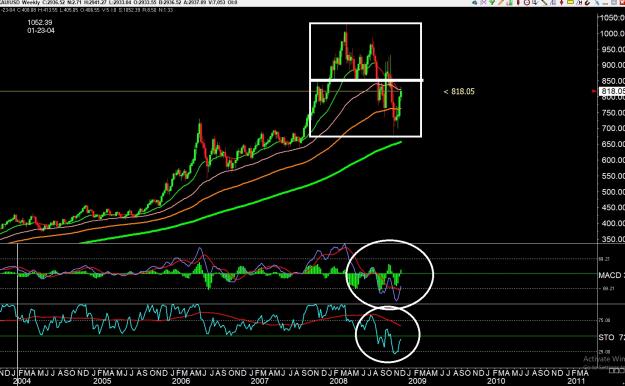This screenshot has width=625, height=386.
Task: Click the 950.00 price axis label
Action: pos(612,49)
